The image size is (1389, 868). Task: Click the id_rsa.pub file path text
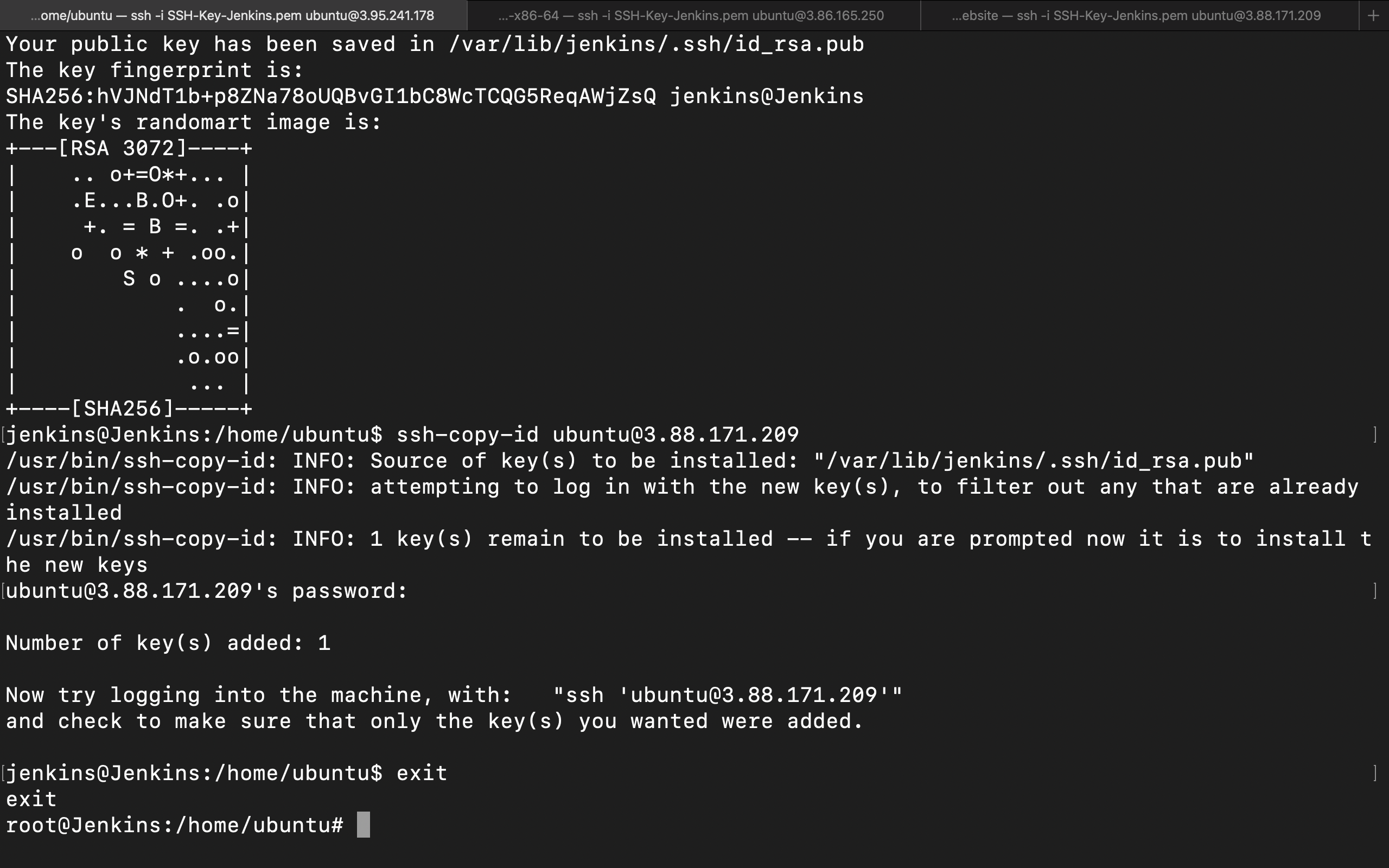click(654, 43)
